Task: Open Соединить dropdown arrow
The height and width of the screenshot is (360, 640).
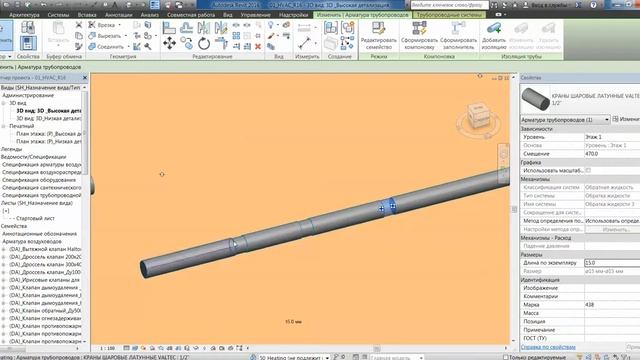Action: 129,47
